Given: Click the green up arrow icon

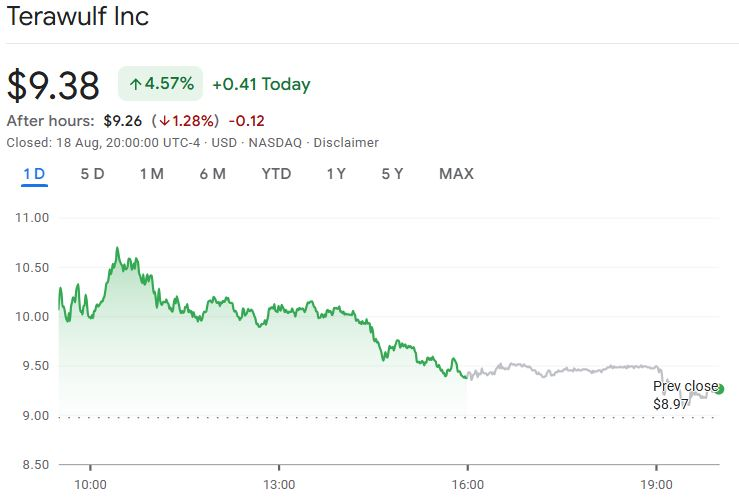Looking at the screenshot, I should (x=135, y=85).
